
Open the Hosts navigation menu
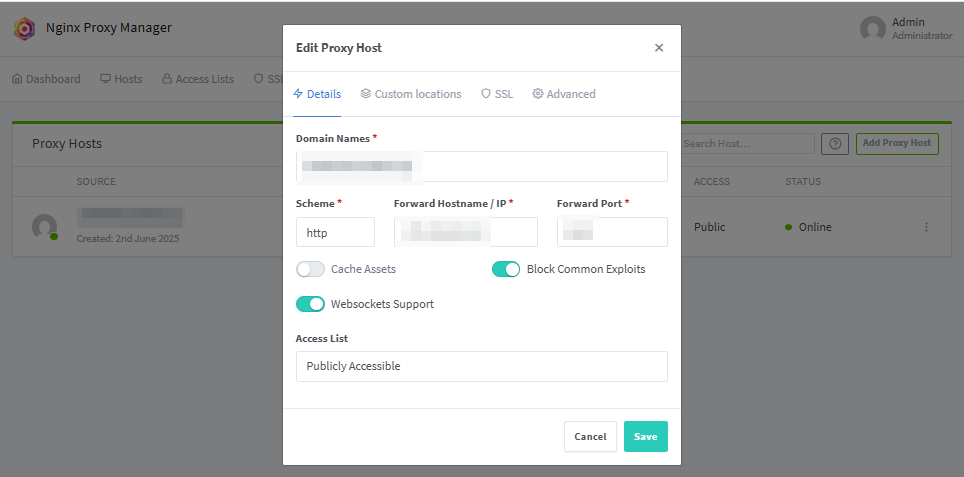121,79
